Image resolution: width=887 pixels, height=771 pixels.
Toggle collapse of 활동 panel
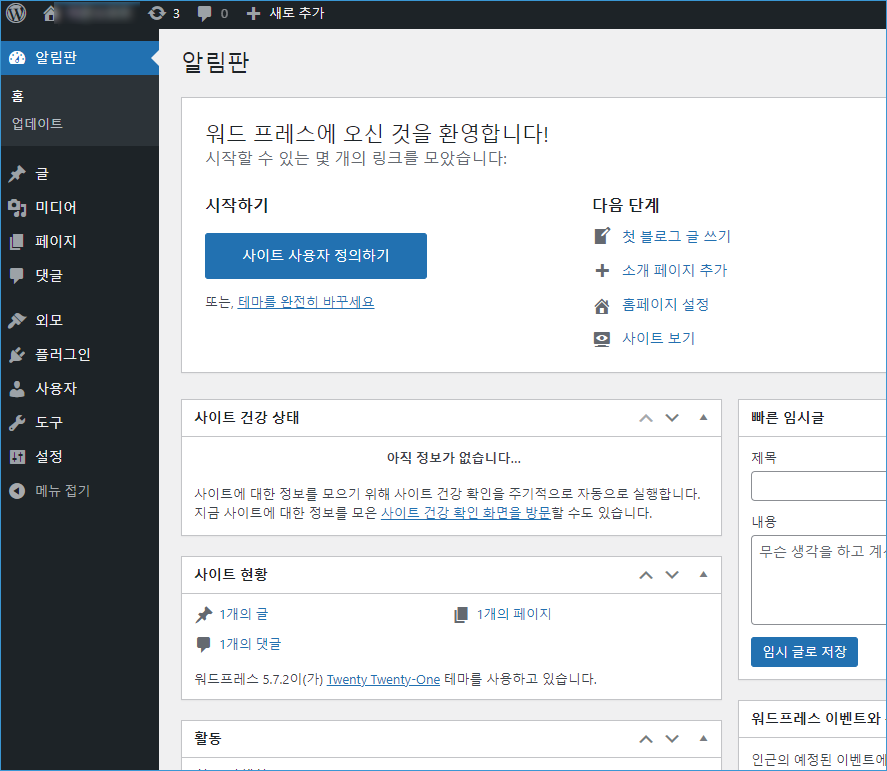[x=704, y=739]
